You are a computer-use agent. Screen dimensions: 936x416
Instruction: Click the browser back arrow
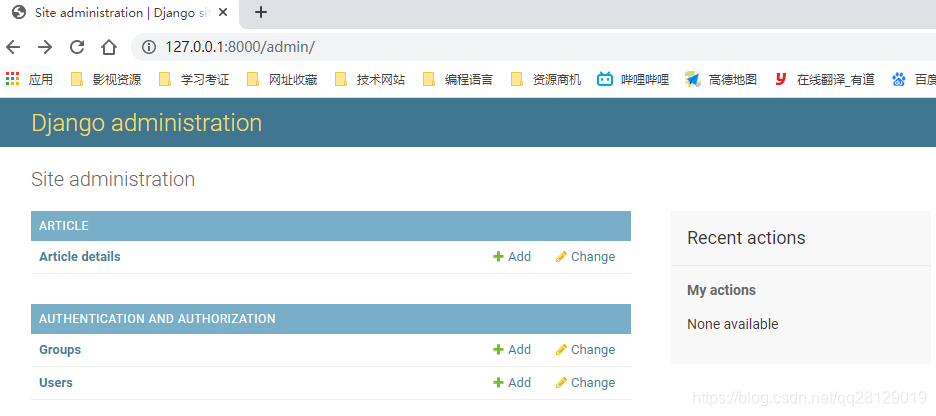tap(13, 47)
